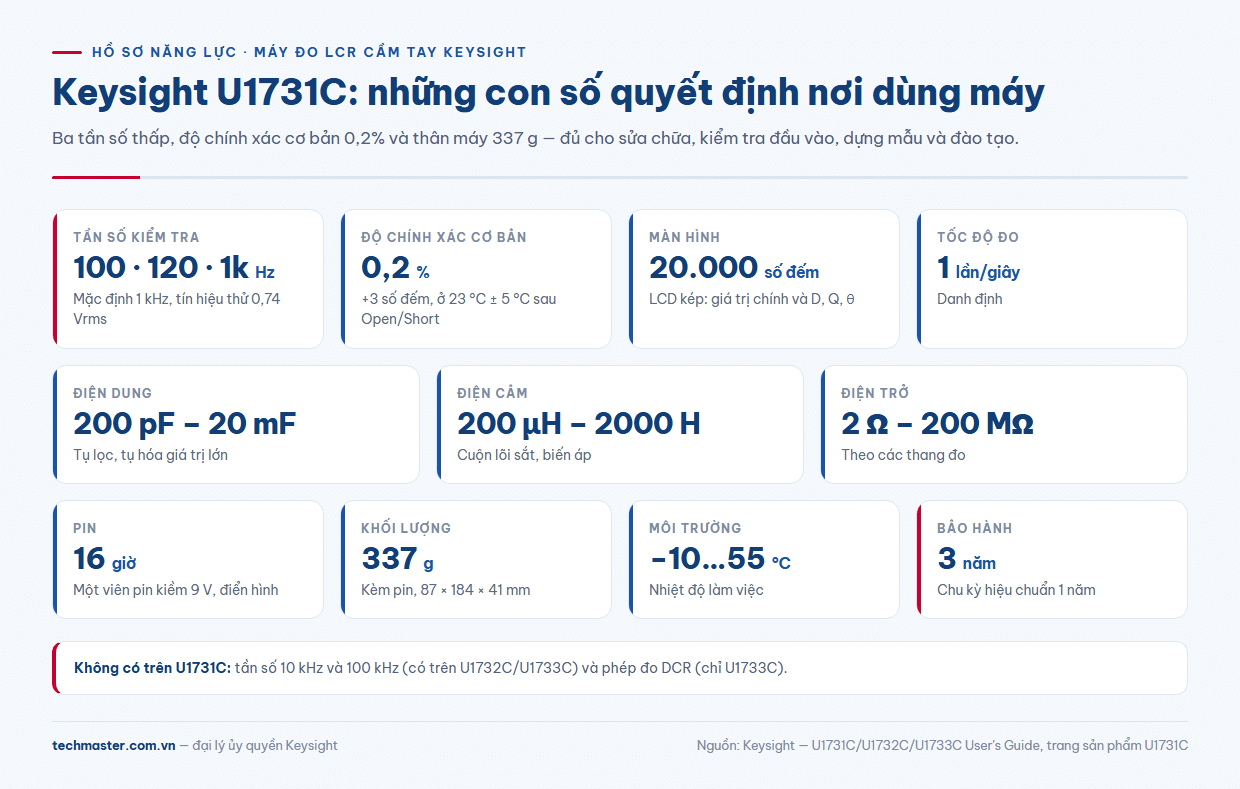Image resolution: width=1240 pixels, height=789 pixels.
Task: Click the note 'Mặc định 1 kHz, tín hiệu thử 0,74 Vrms'
Action: tap(177, 308)
